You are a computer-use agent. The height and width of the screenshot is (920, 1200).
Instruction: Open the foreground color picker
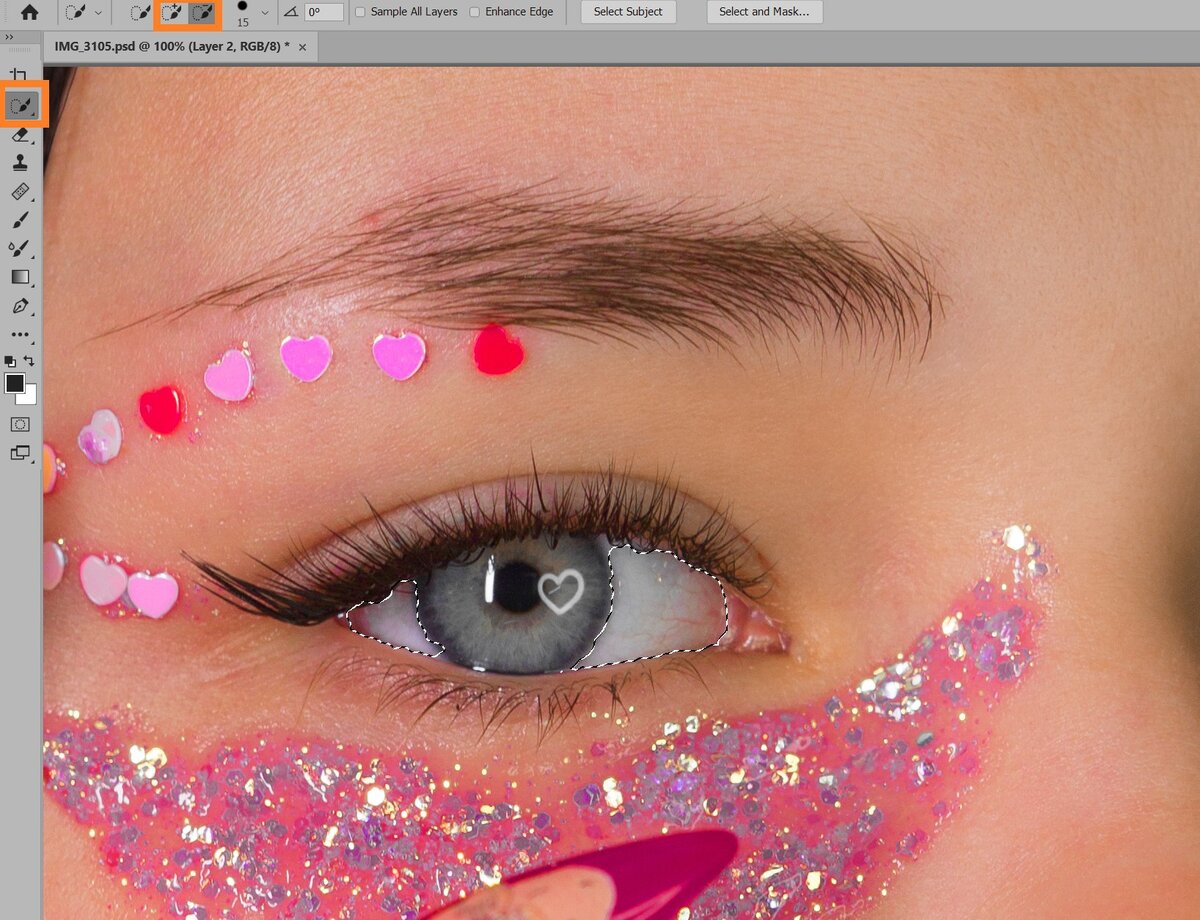(15, 383)
